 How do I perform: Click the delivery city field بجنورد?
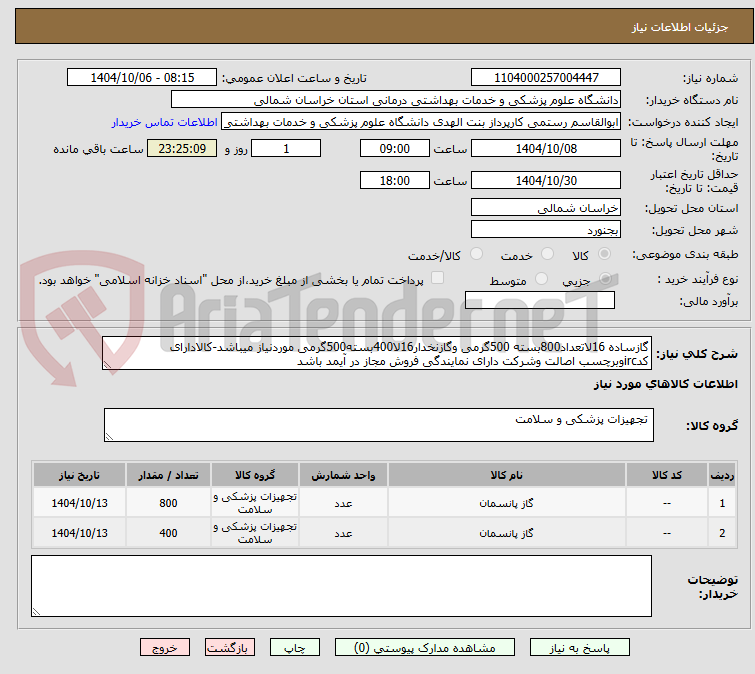point(546,230)
